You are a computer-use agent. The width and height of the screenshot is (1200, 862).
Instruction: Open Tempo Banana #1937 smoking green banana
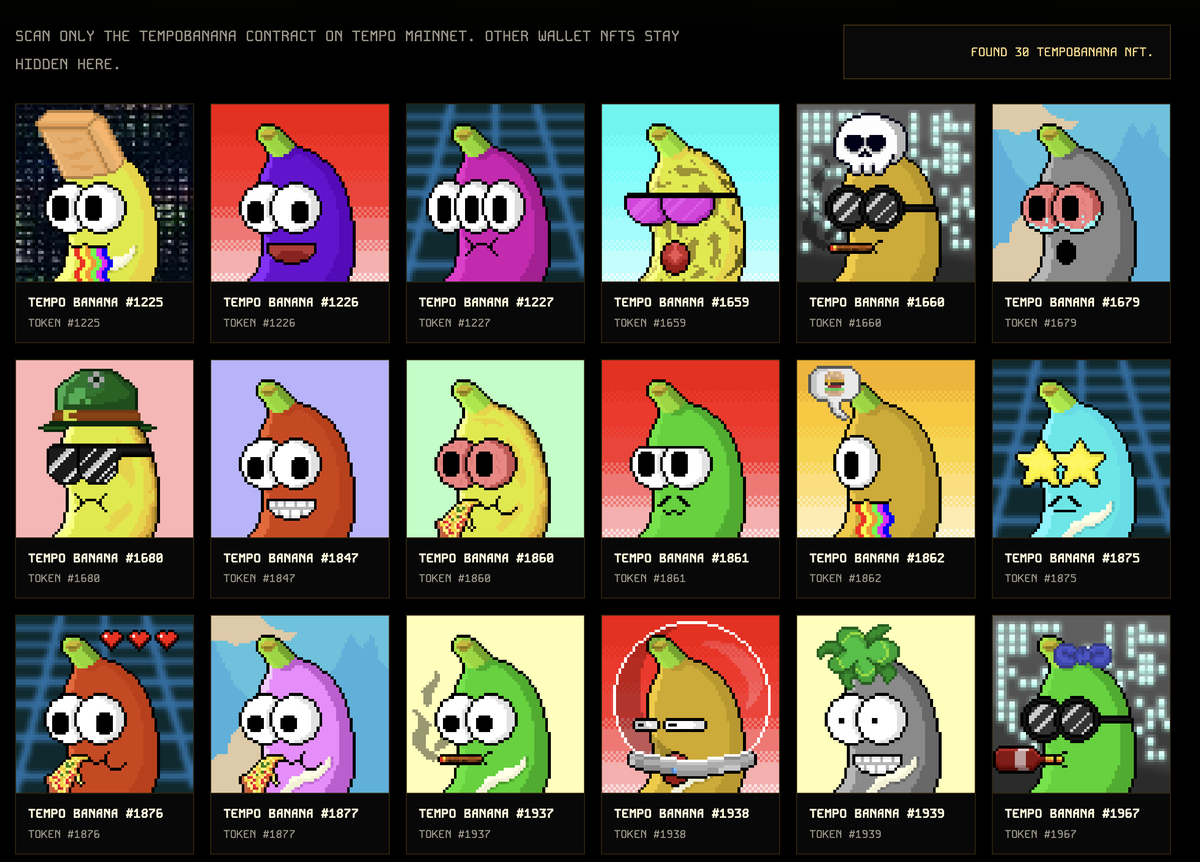click(495, 705)
